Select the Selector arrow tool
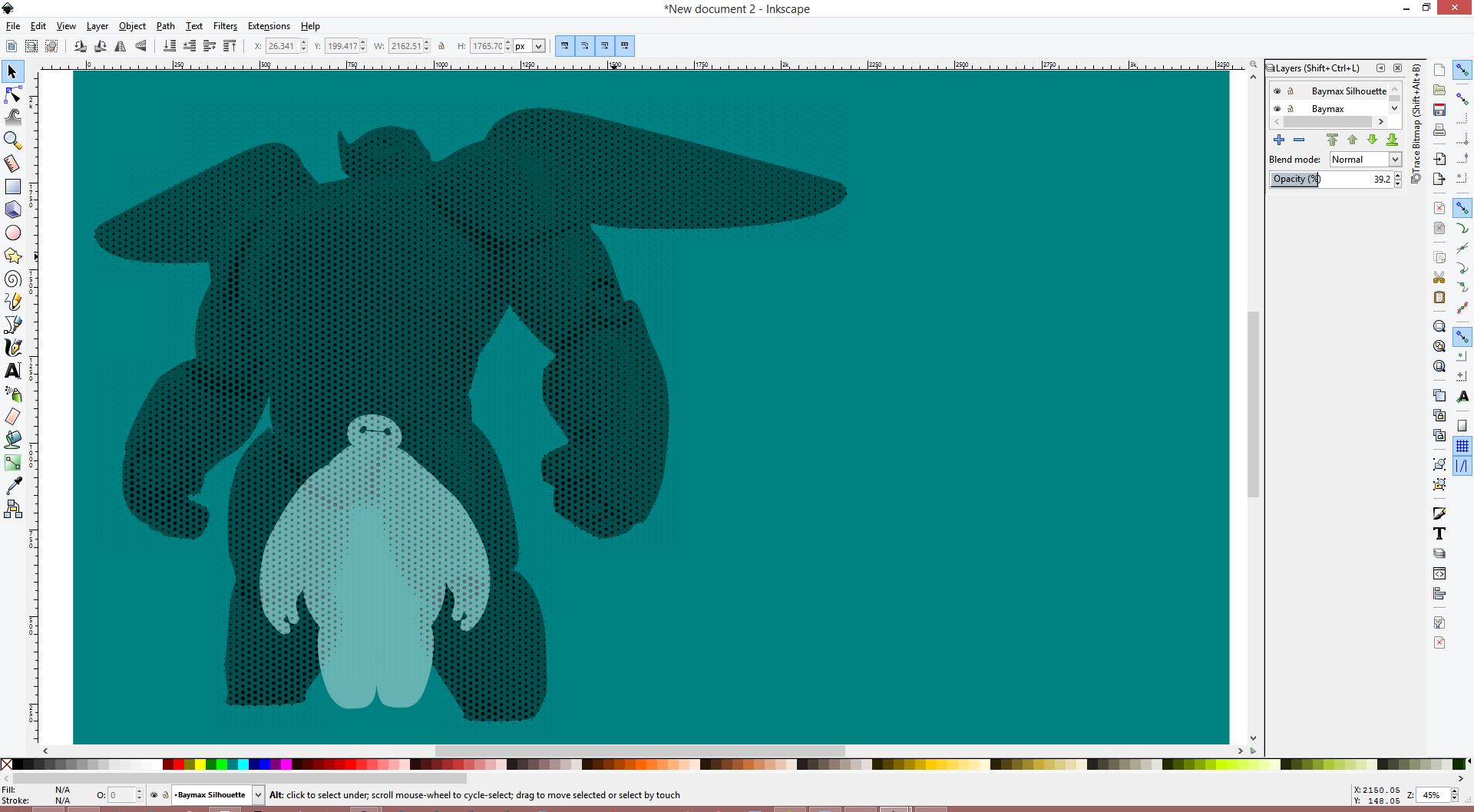The image size is (1474, 812). (13, 72)
